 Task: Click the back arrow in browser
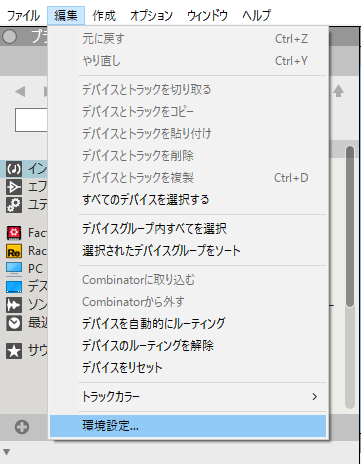click(x=20, y=91)
